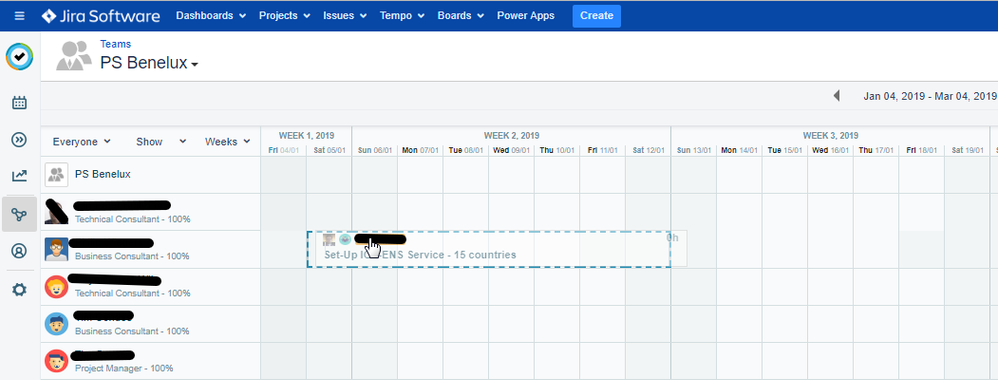
Task: Click the glasses avatar of first Business Consultant
Action: point(57,249)
